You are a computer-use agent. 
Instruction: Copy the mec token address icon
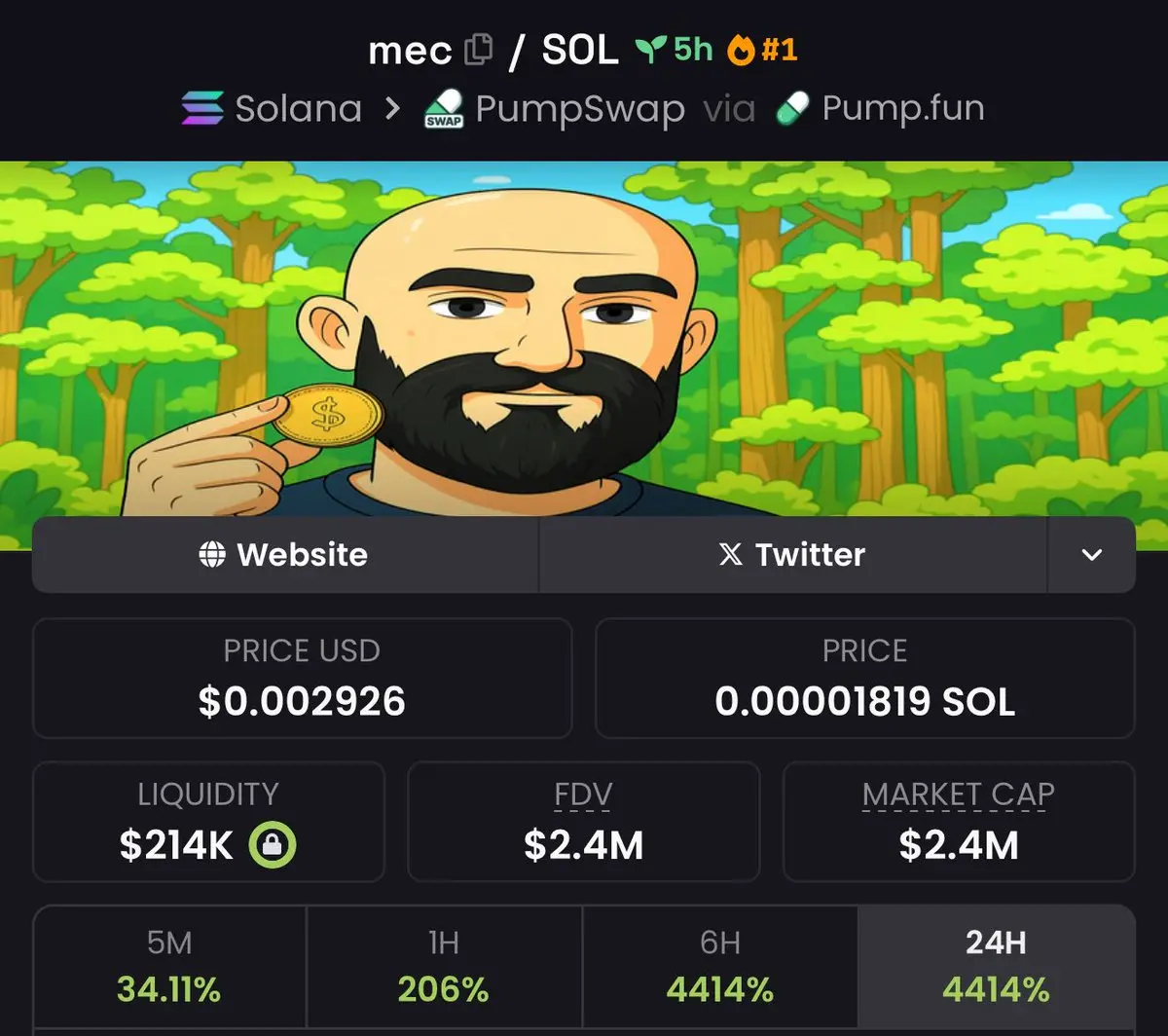478,50
